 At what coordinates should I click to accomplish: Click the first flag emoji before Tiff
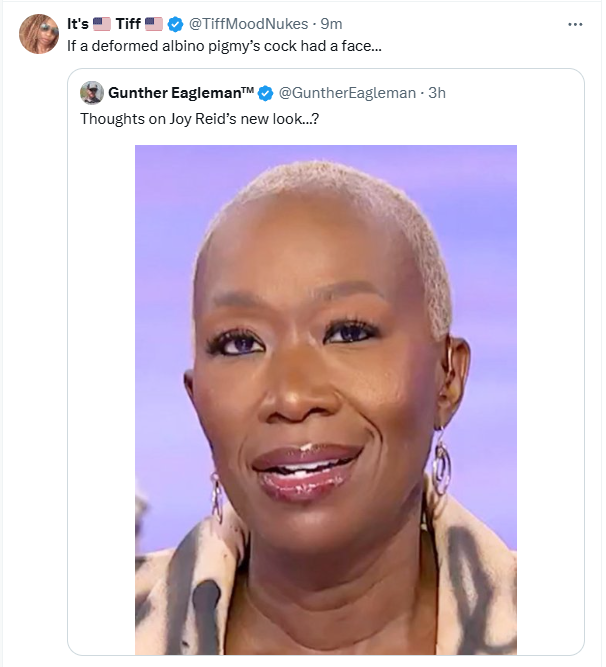102,24
